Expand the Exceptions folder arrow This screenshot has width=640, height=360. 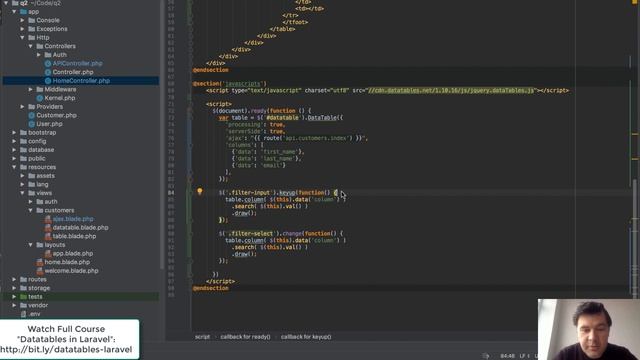[x=22, y=29]
